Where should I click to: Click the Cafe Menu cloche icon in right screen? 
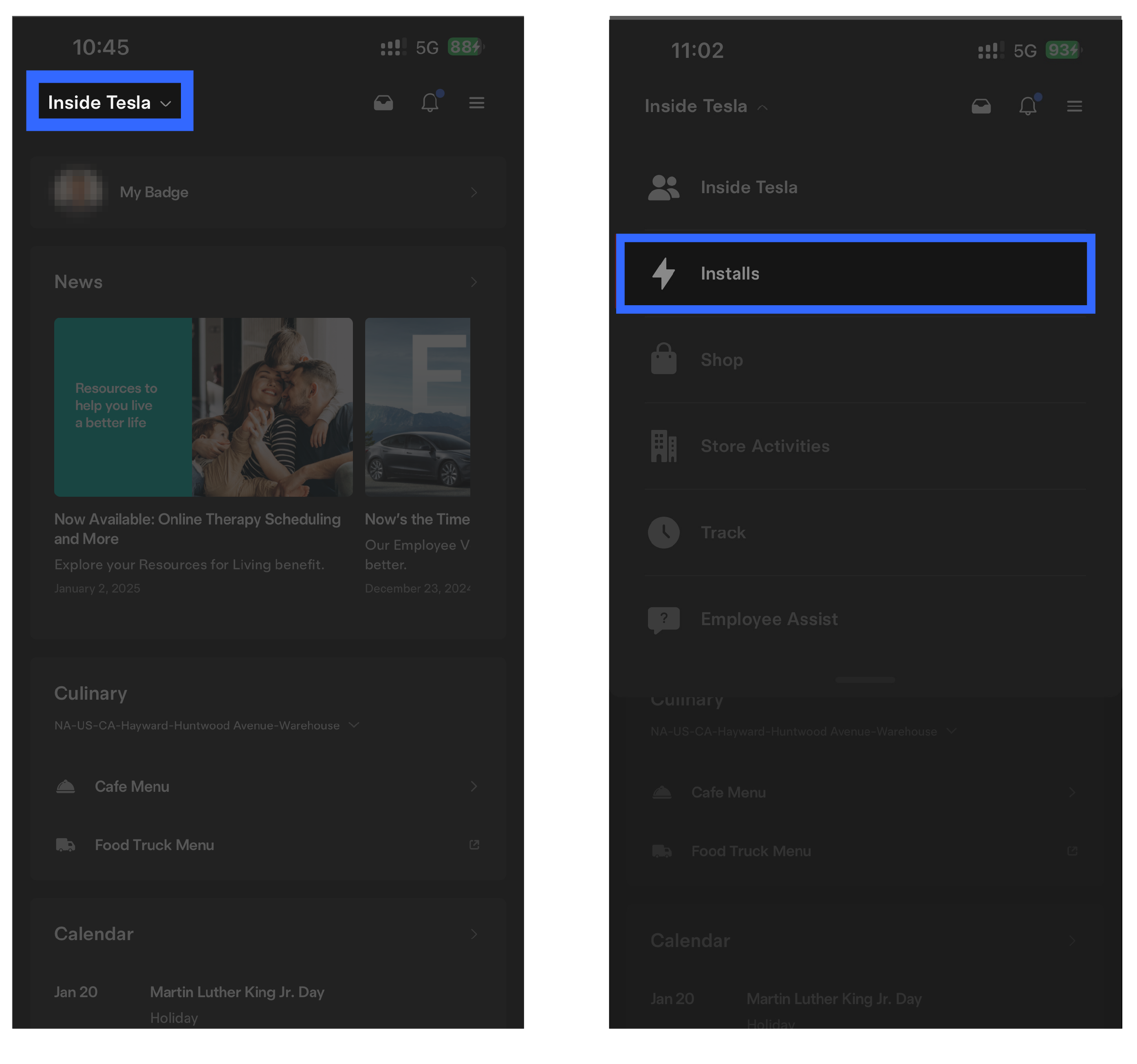[662, 792]
